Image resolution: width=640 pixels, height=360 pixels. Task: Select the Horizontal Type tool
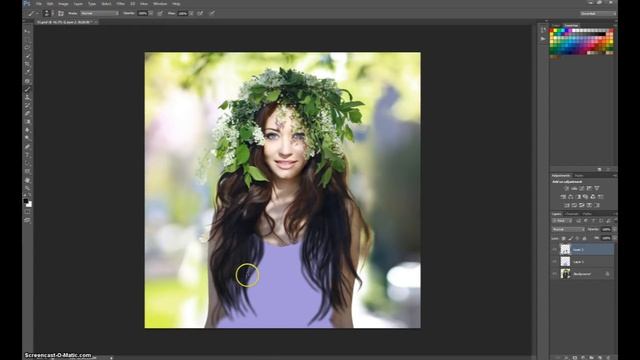[x=27, y=155]
